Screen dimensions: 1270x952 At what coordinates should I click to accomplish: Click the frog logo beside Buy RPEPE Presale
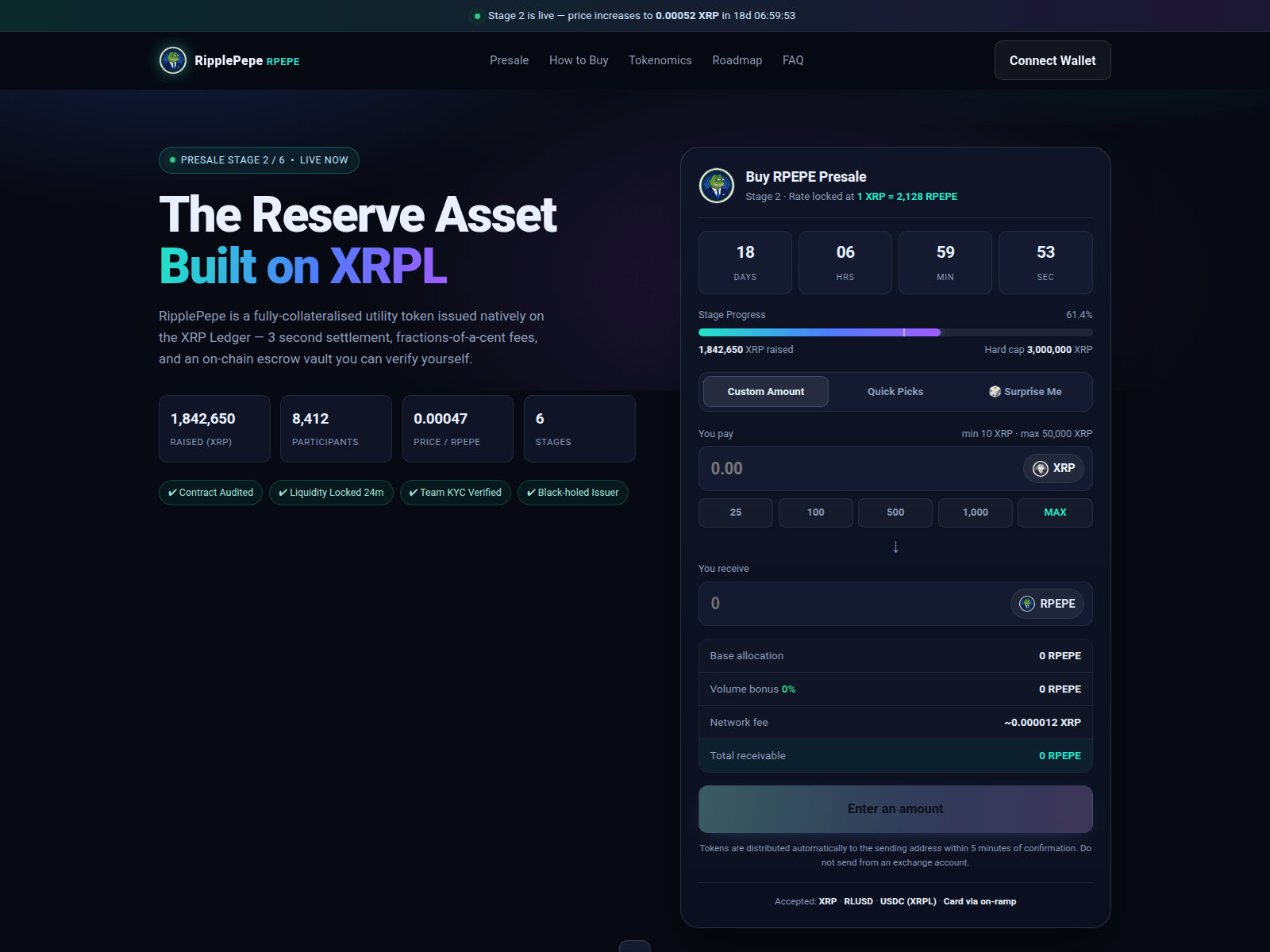coord(717,186)
